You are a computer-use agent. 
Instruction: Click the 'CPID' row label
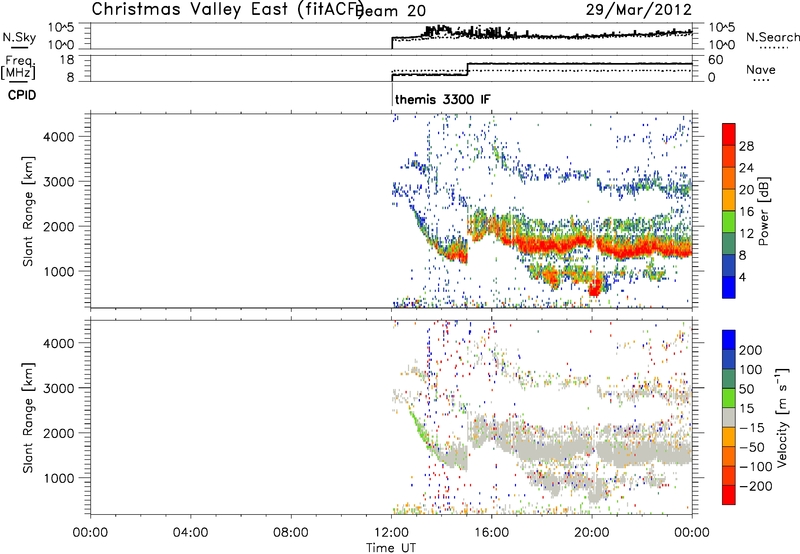click(x=22, y=95)
